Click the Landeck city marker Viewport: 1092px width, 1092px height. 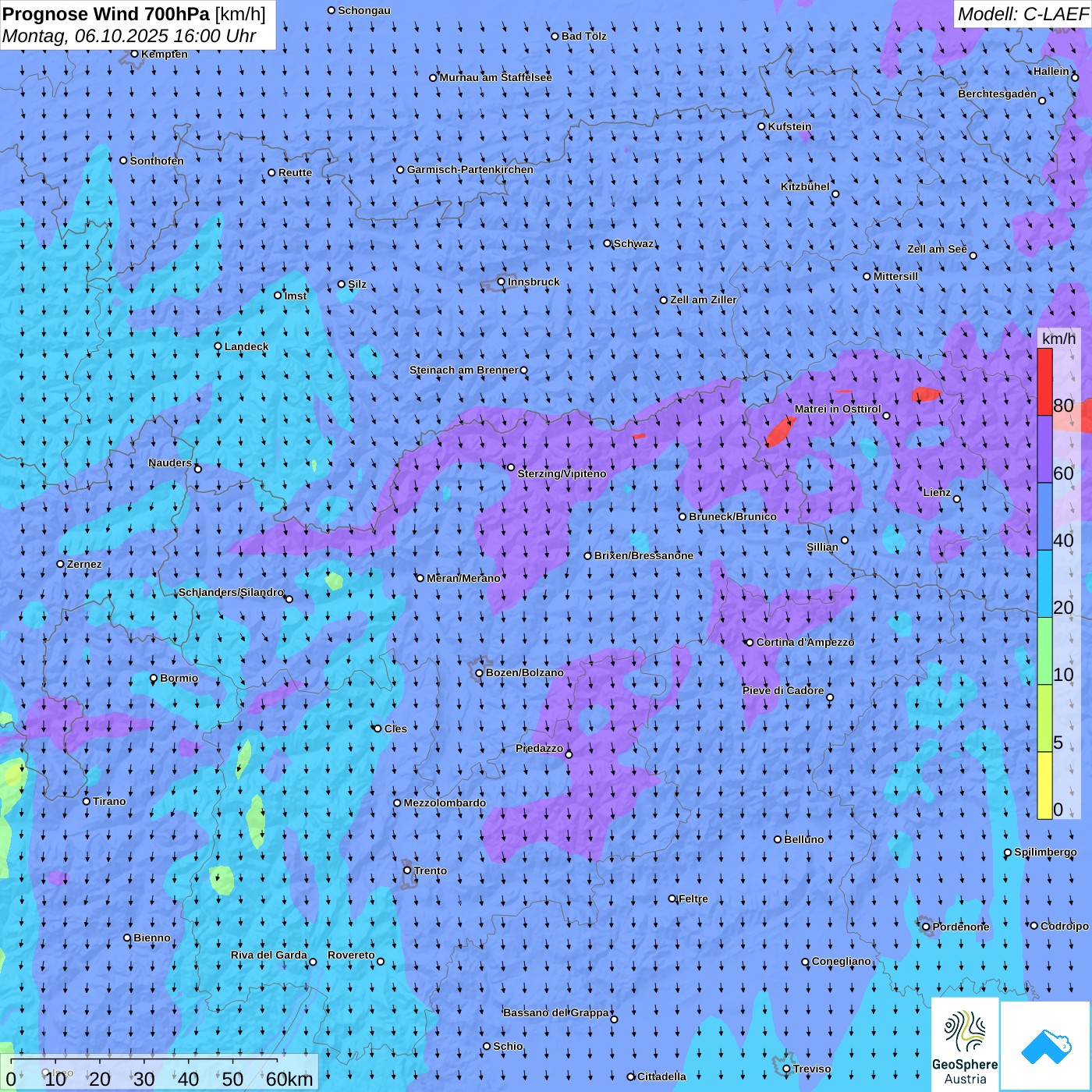pos(218,346)
